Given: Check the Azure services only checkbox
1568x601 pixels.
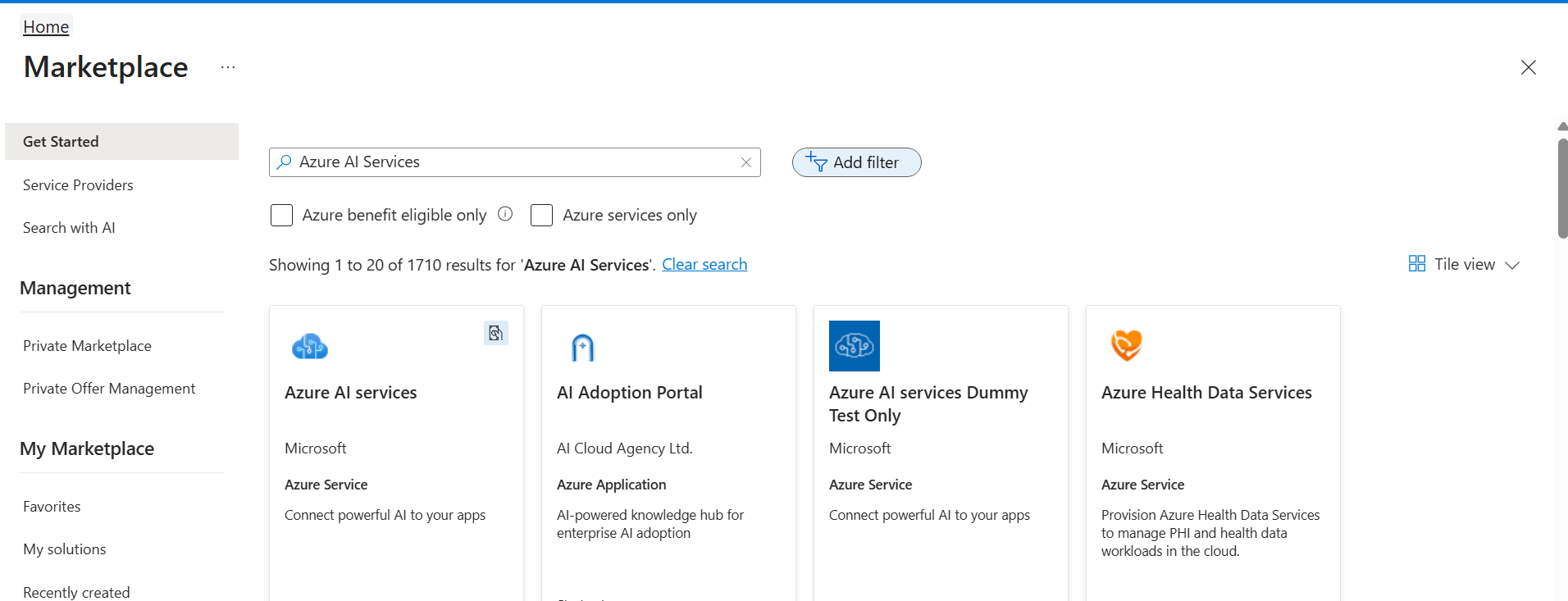Looking at the screenshot, I should [541, 215].
